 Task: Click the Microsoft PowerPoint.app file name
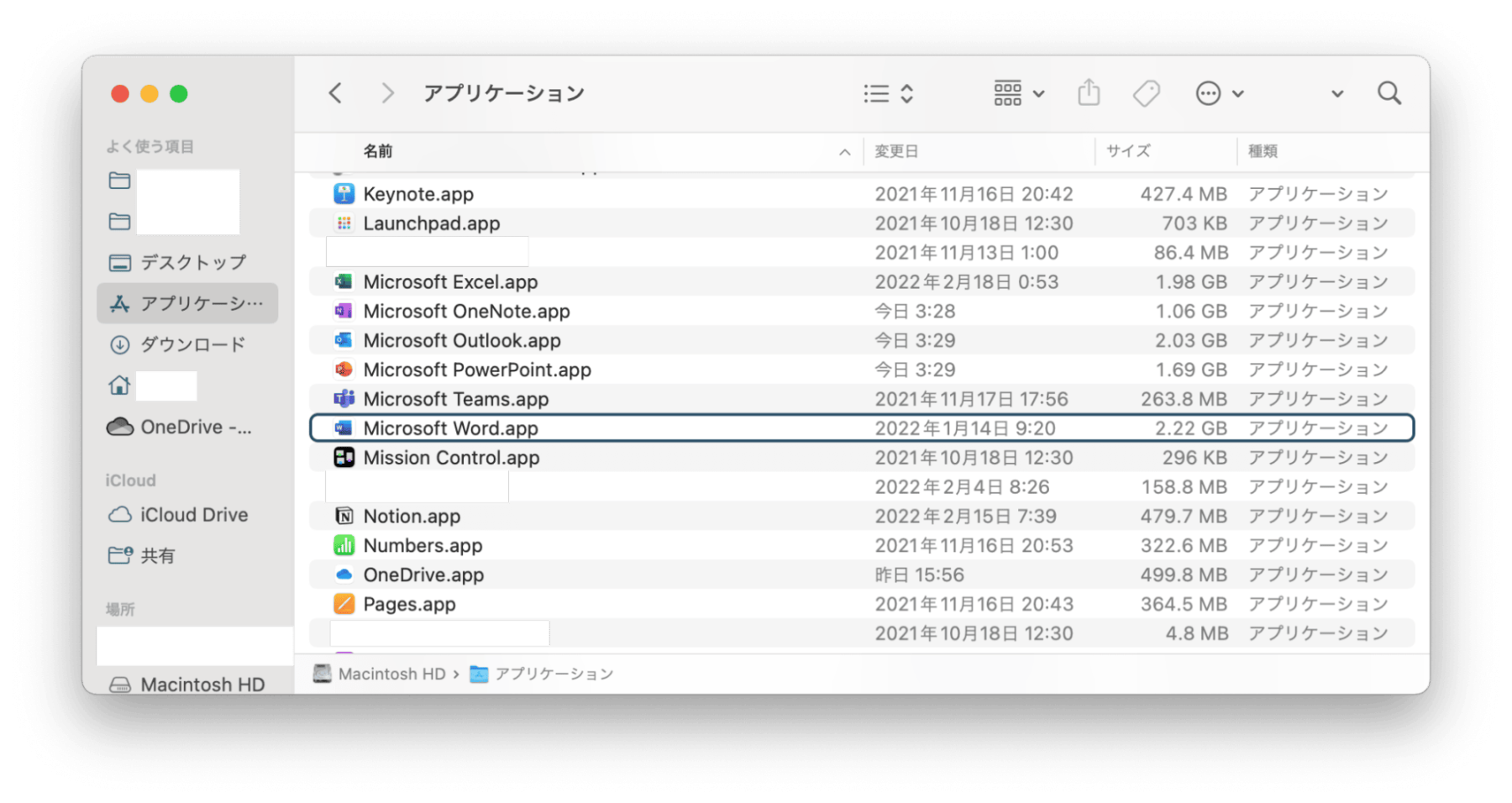coord(477,370)
